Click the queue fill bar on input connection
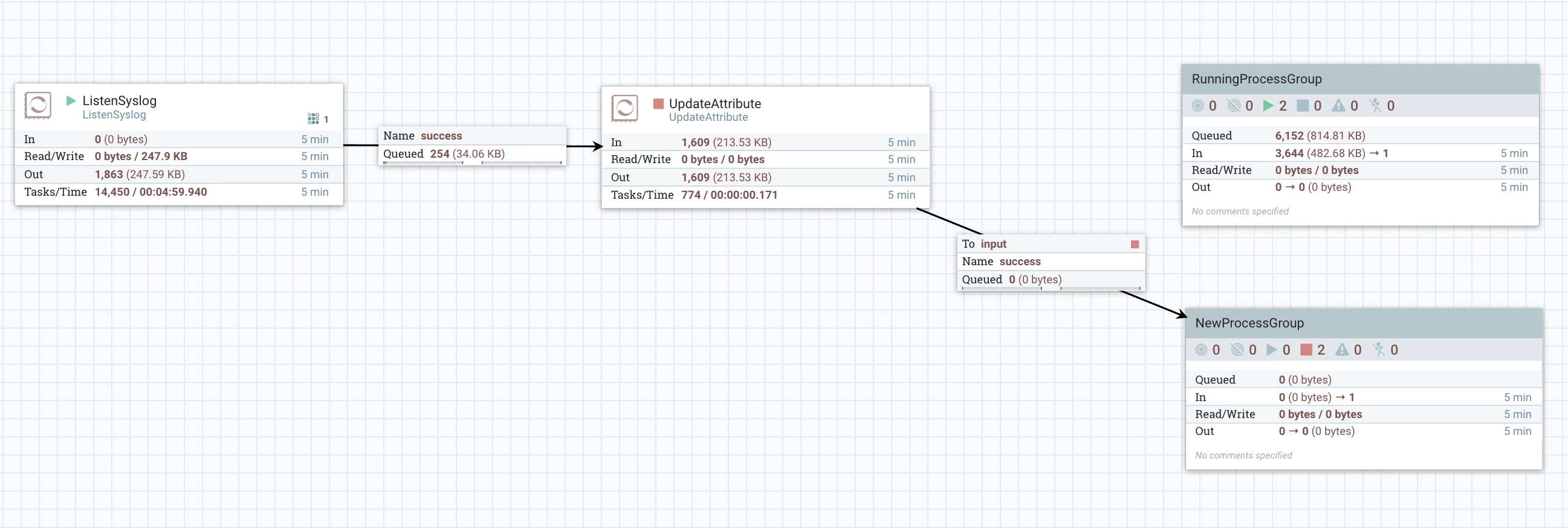Image resolution: width=1568 pixels, height=528 pixels. tap(1051, 288)
